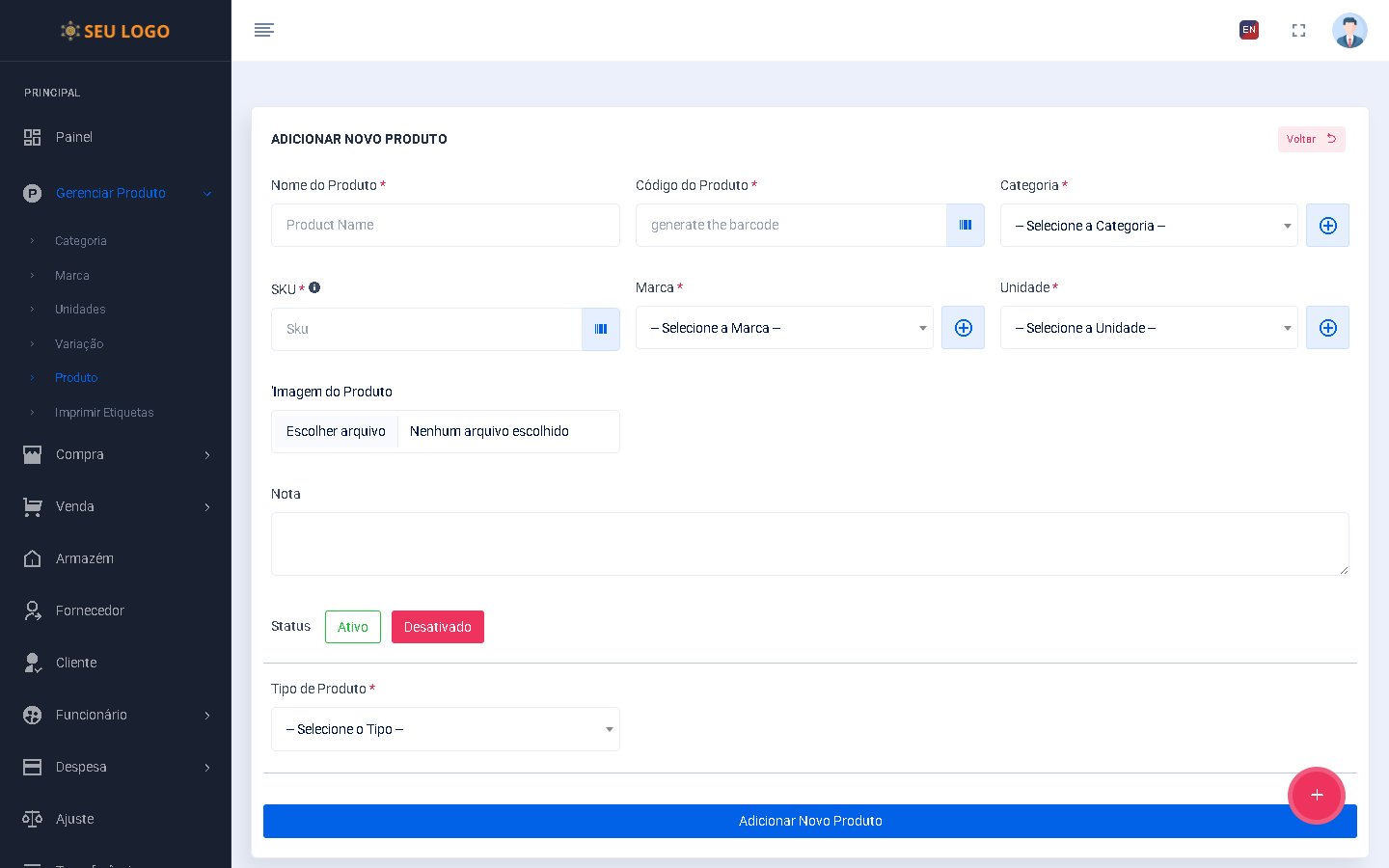
Task: Toggle fullscreen mode icon
Action: click(1298, 31)
